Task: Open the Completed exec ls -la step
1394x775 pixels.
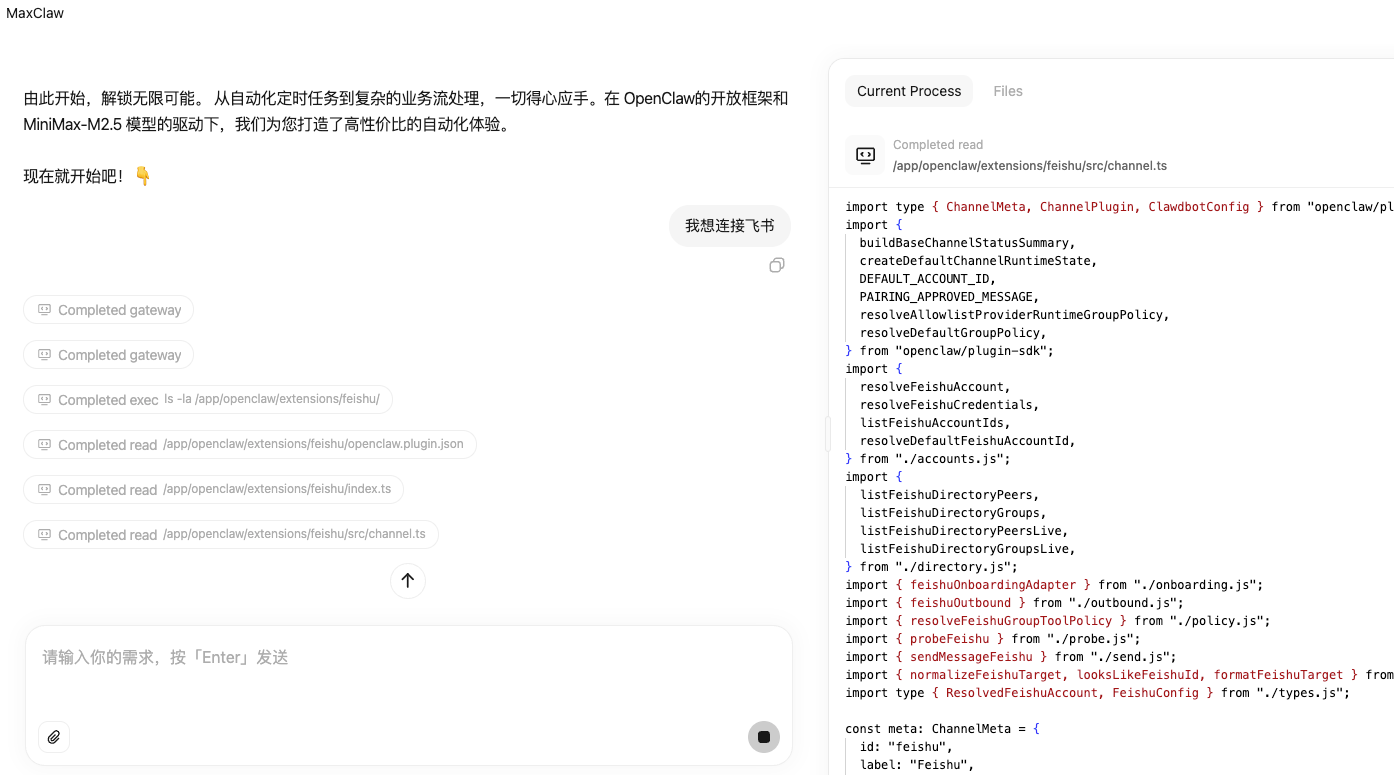Action: (x=207, y=400)
